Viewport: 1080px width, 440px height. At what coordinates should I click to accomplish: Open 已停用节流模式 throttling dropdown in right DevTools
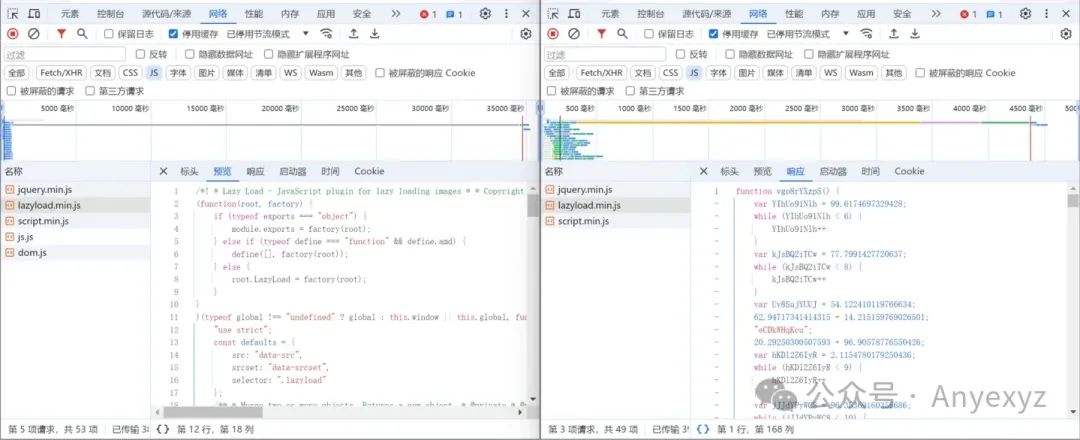(x=808, y=34)
